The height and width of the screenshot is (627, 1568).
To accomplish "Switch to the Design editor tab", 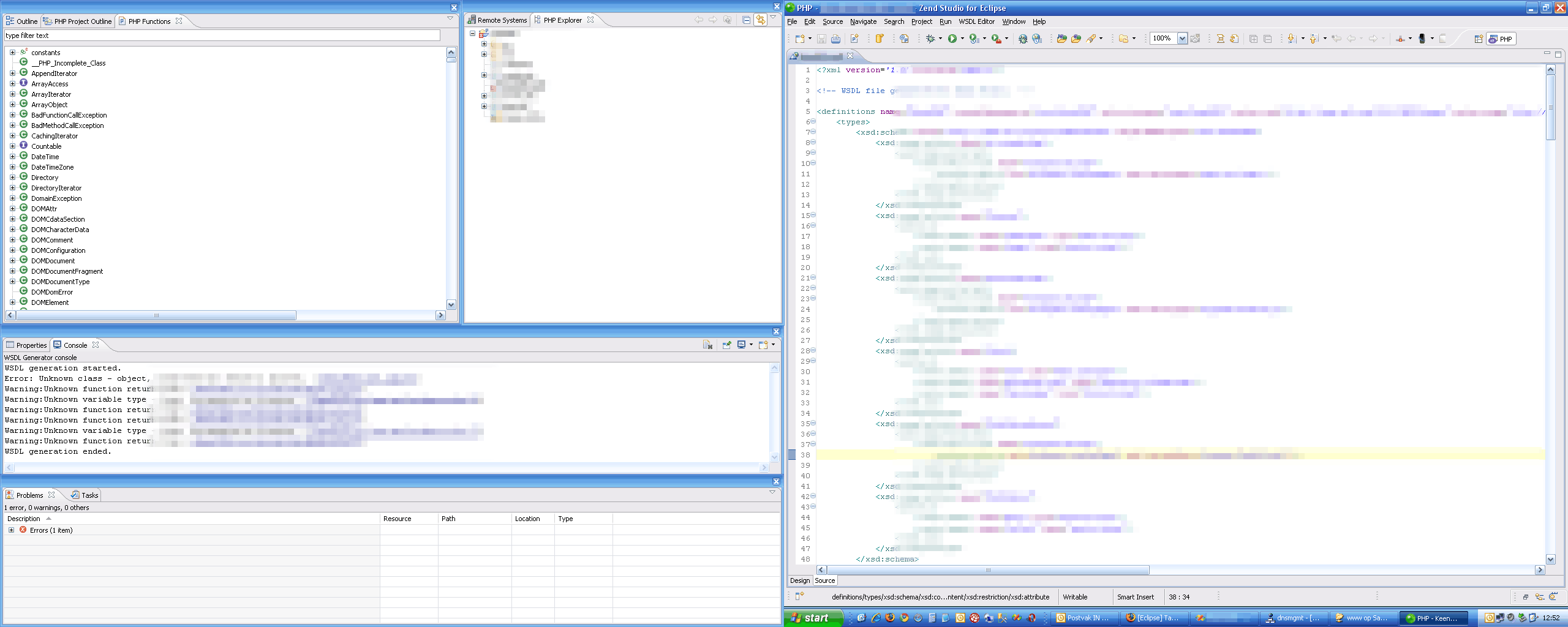I will point(799,580).
